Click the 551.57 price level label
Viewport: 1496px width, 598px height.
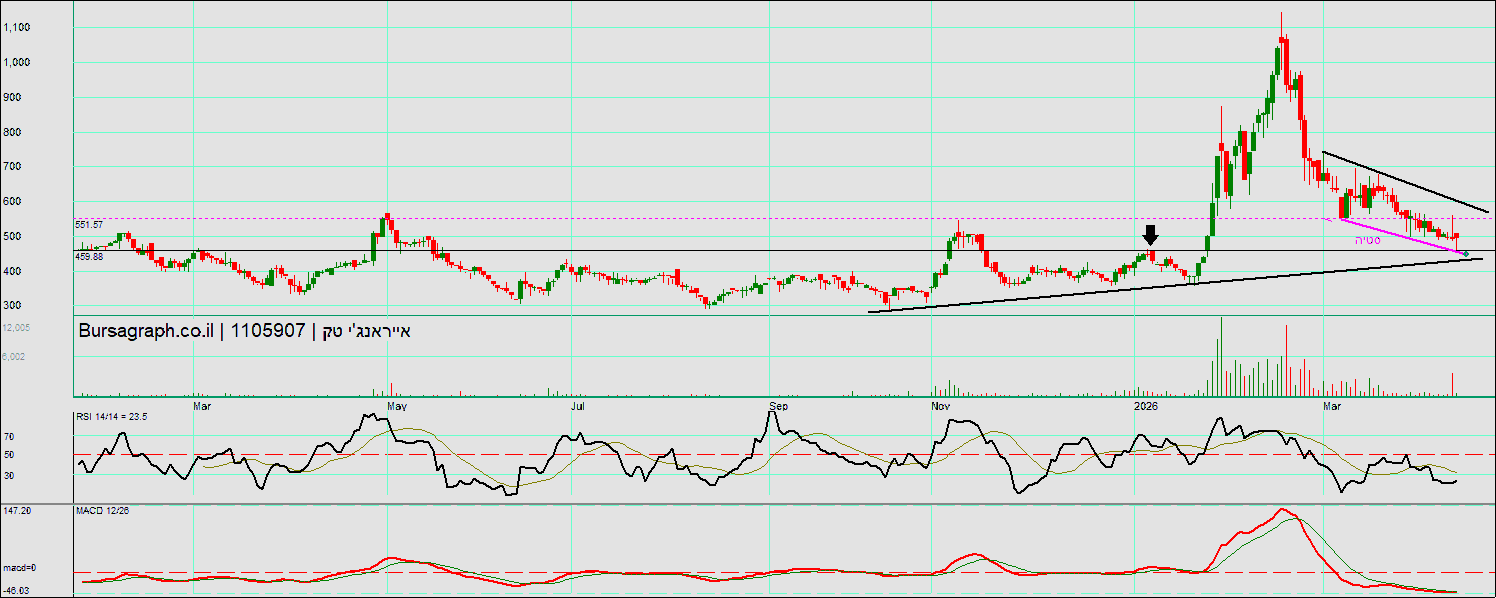(89, 225)
